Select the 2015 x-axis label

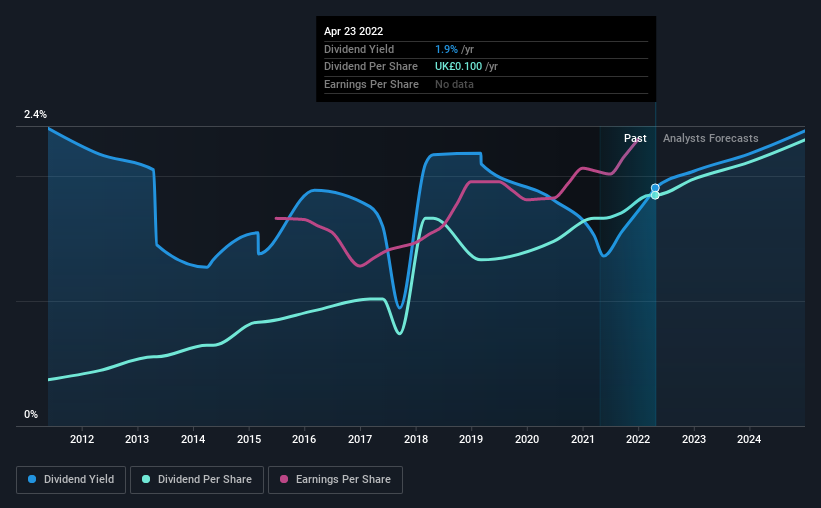(249, 439)
